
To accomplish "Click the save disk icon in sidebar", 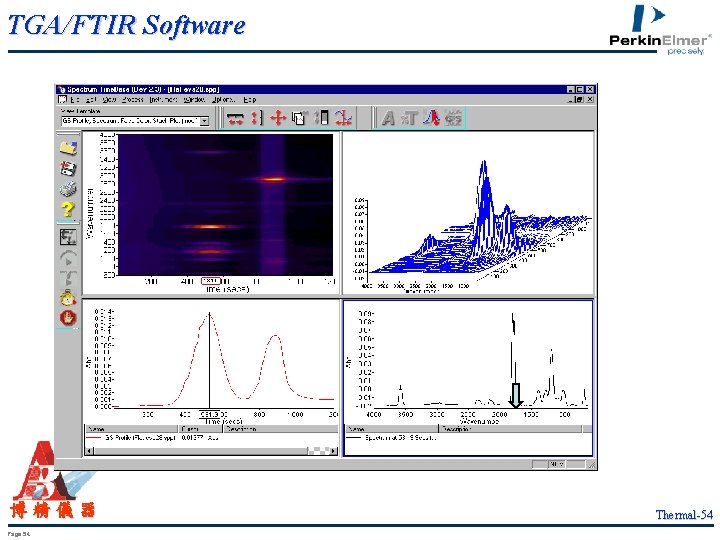I will click(x=68, y=169).
